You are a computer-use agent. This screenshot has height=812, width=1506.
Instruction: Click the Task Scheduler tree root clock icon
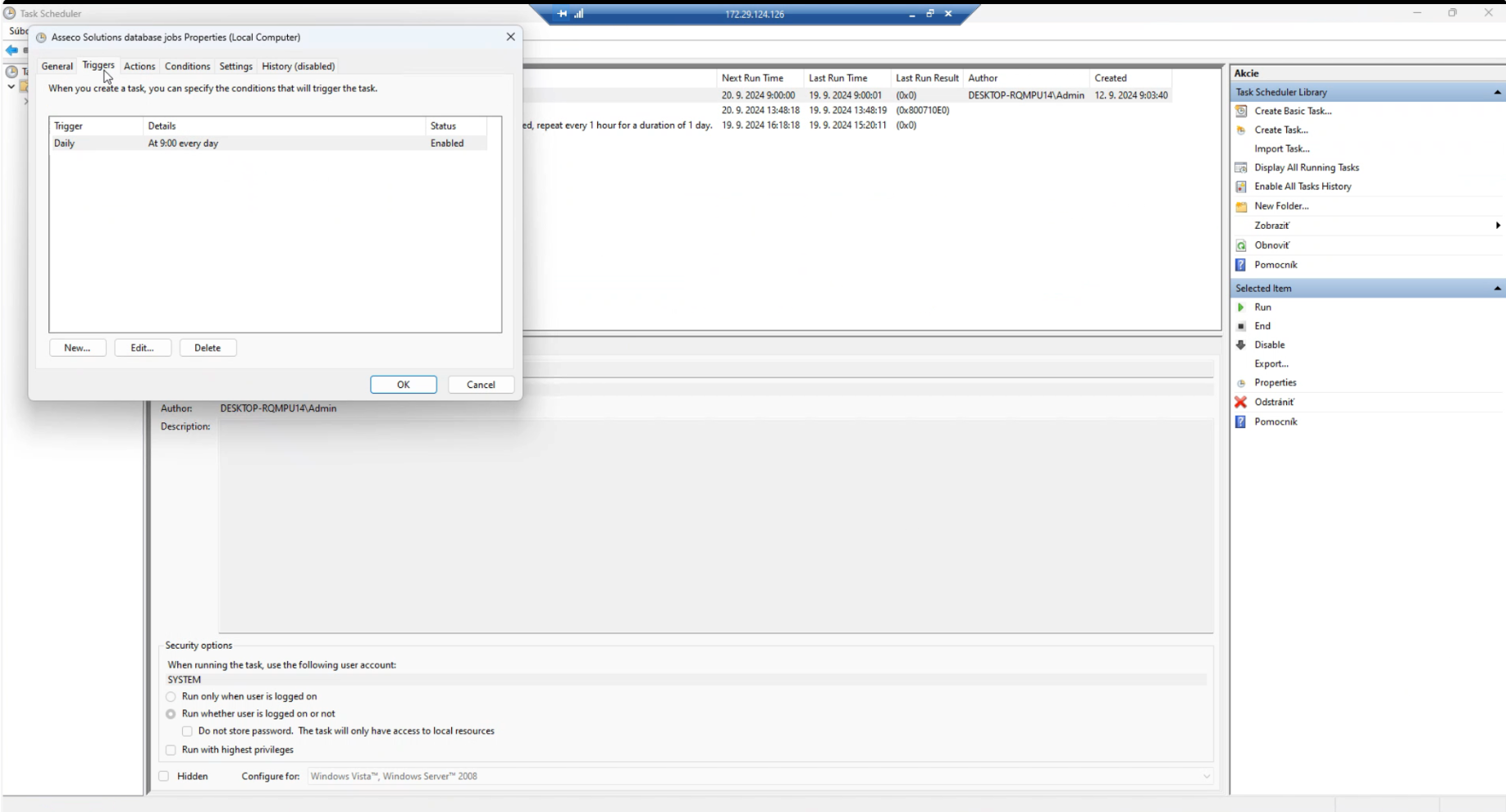coord(11,71)
